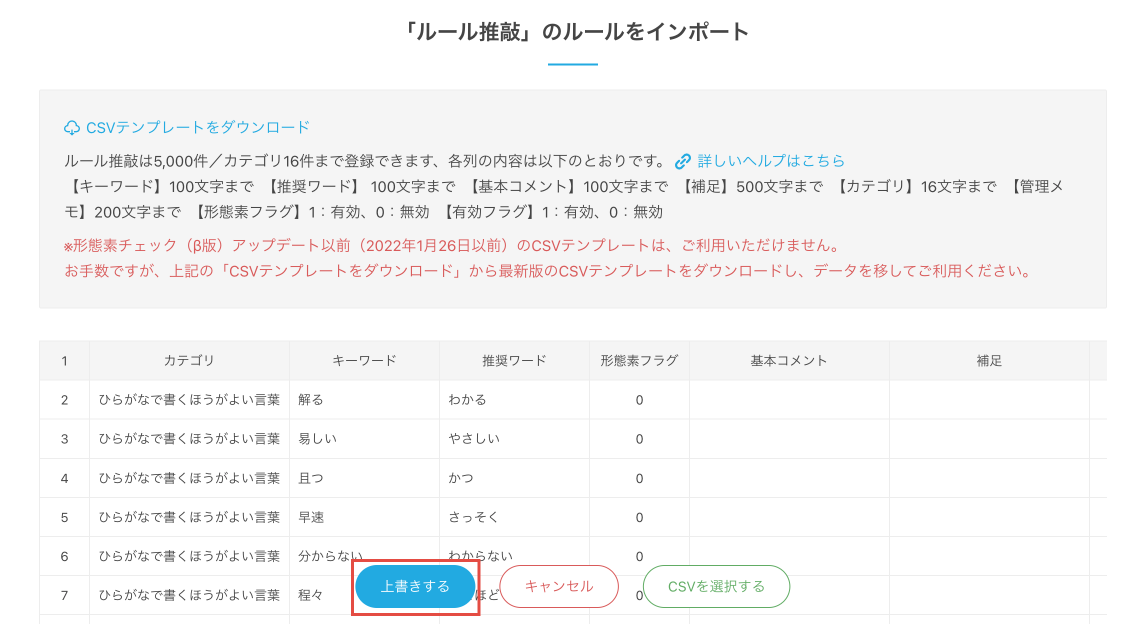This screenshot has width=1142, height=624.
Task: Click keyword cell 解る
Action: pyautogui.click(x=364, y=400)
